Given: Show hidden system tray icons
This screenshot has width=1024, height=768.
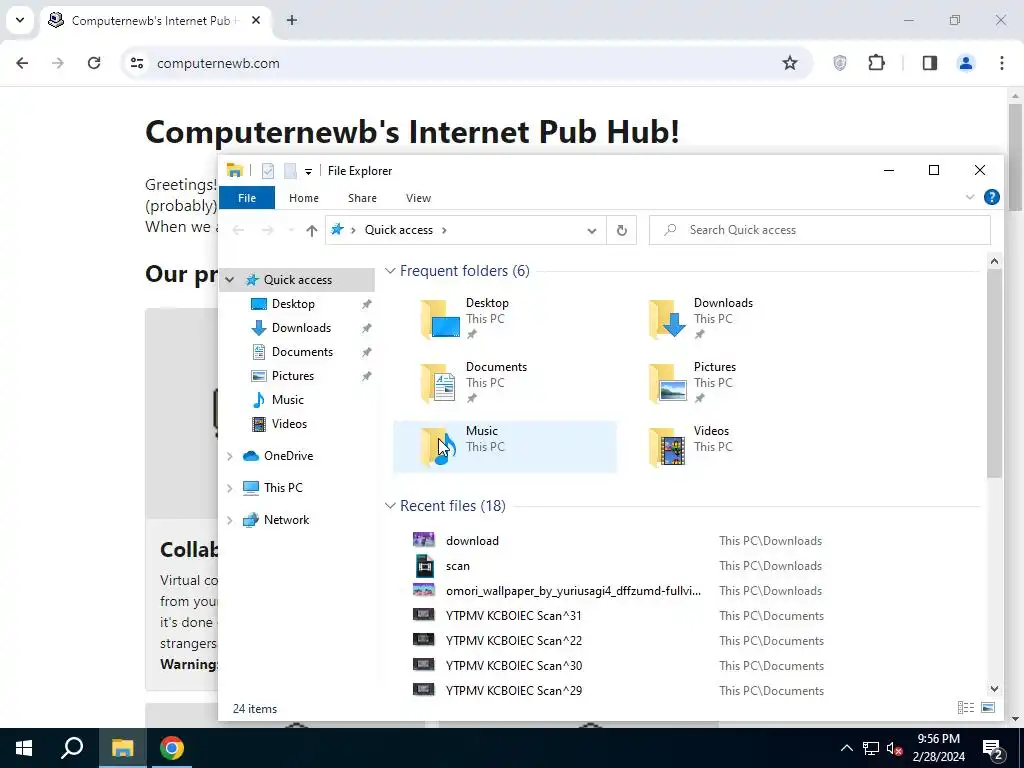Looking at the screenshot, I should [x=846, y=748].
